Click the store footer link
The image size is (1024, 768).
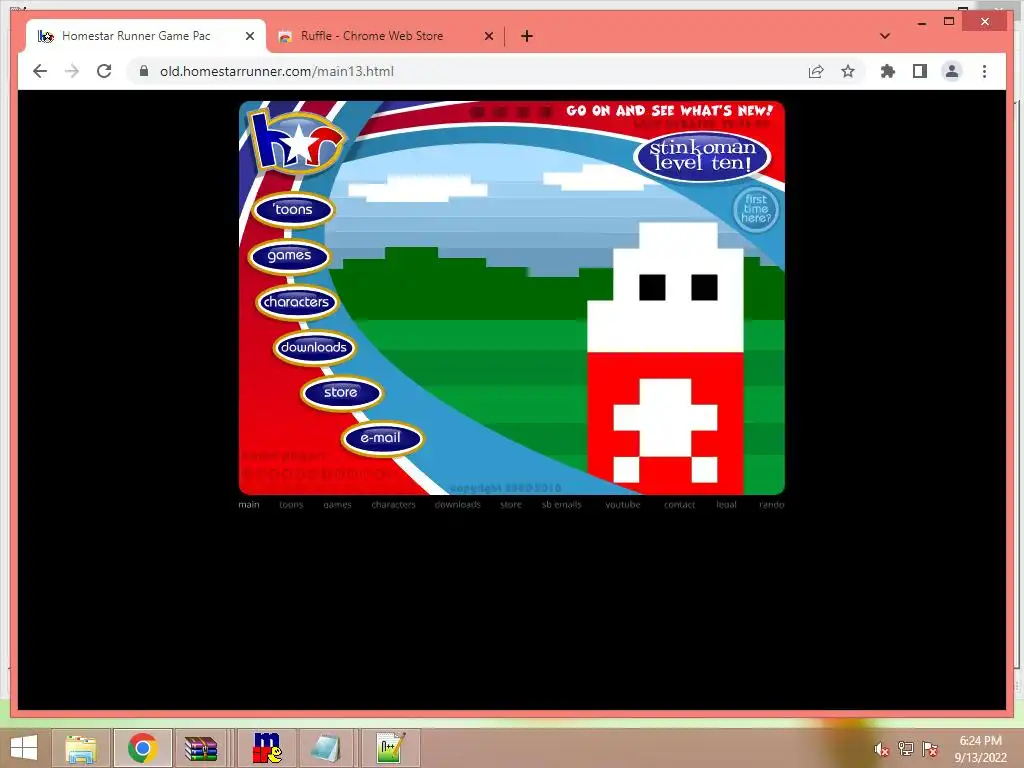coord(511,504)
